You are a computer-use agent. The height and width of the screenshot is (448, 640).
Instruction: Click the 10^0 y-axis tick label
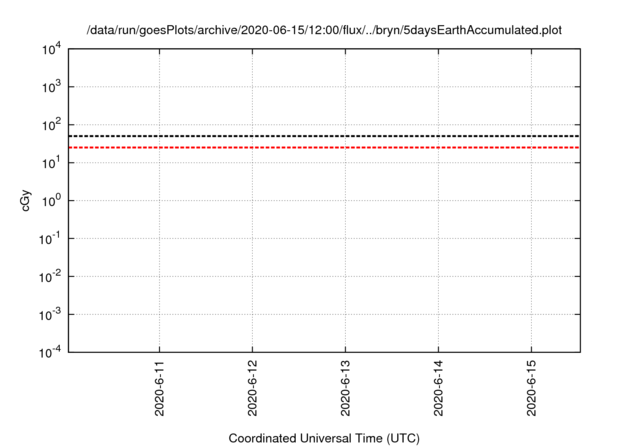click(x=51, y=201)
